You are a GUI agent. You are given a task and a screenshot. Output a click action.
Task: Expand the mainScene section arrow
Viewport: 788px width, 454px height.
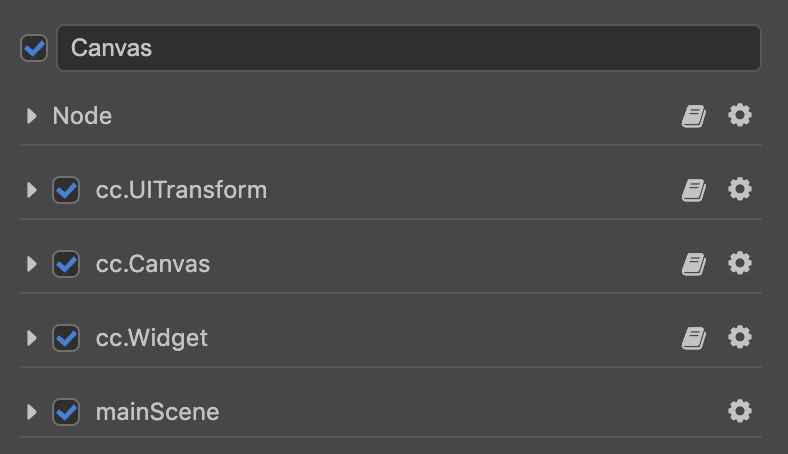click(x=32, y=412)
